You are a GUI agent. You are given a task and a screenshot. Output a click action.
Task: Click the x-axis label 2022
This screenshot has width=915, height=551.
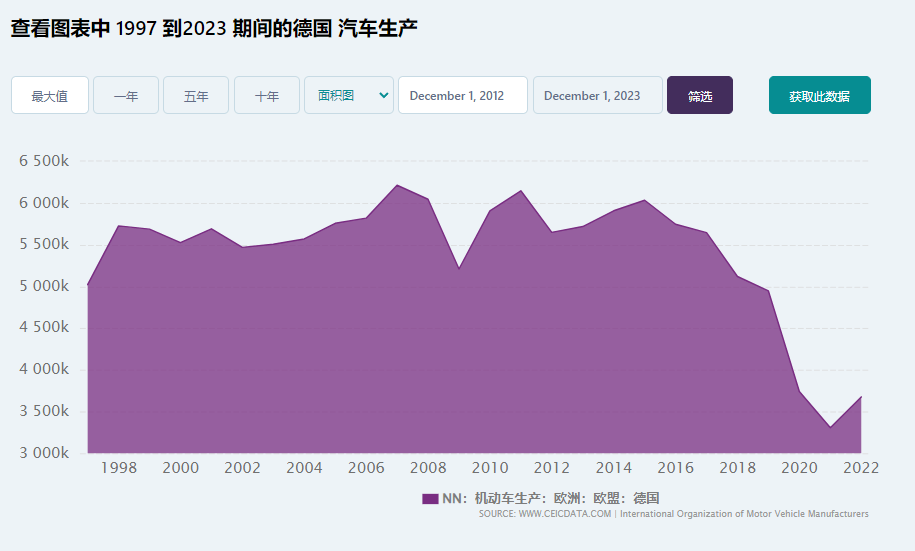click(x=861, y=468)
